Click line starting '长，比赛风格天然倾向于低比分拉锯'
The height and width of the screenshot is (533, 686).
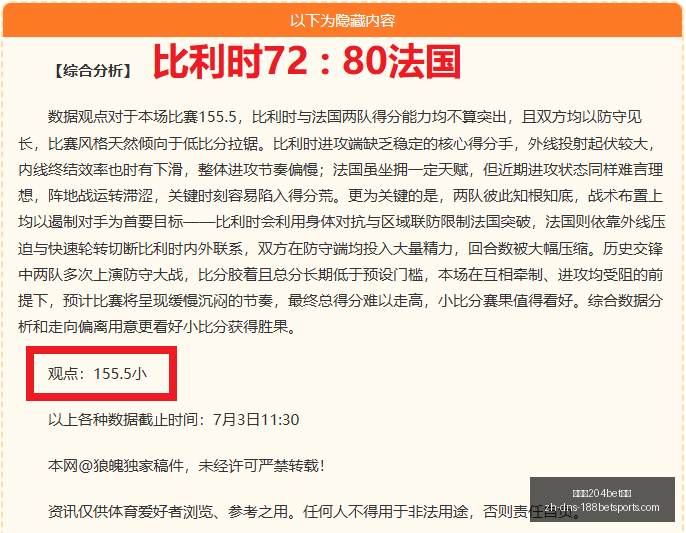[x=337, y=144]
